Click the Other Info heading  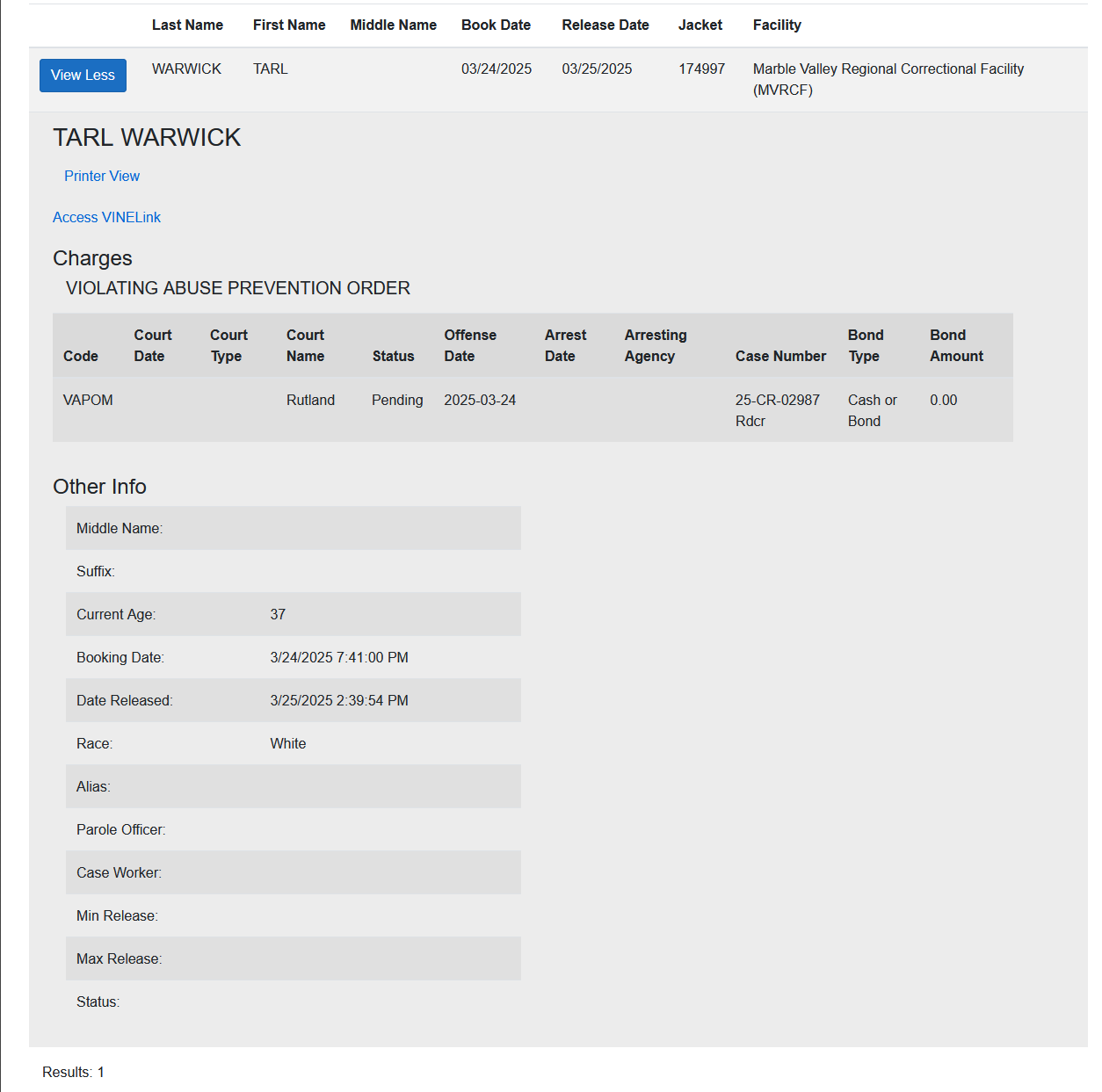(99, 487)
